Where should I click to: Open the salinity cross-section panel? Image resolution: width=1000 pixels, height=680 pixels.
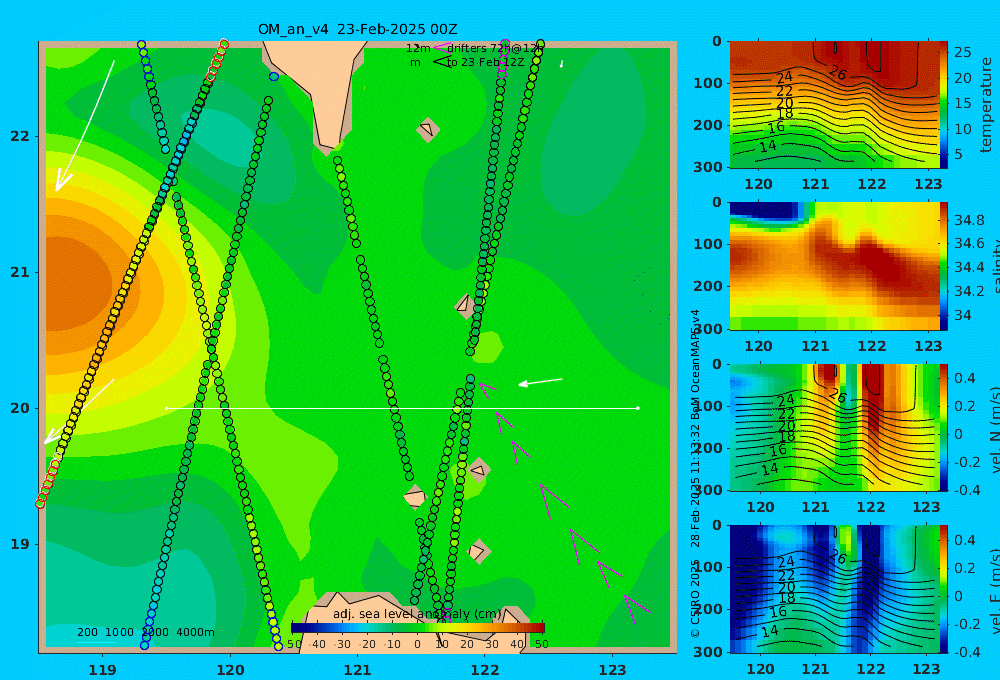[x=835, y=266]
